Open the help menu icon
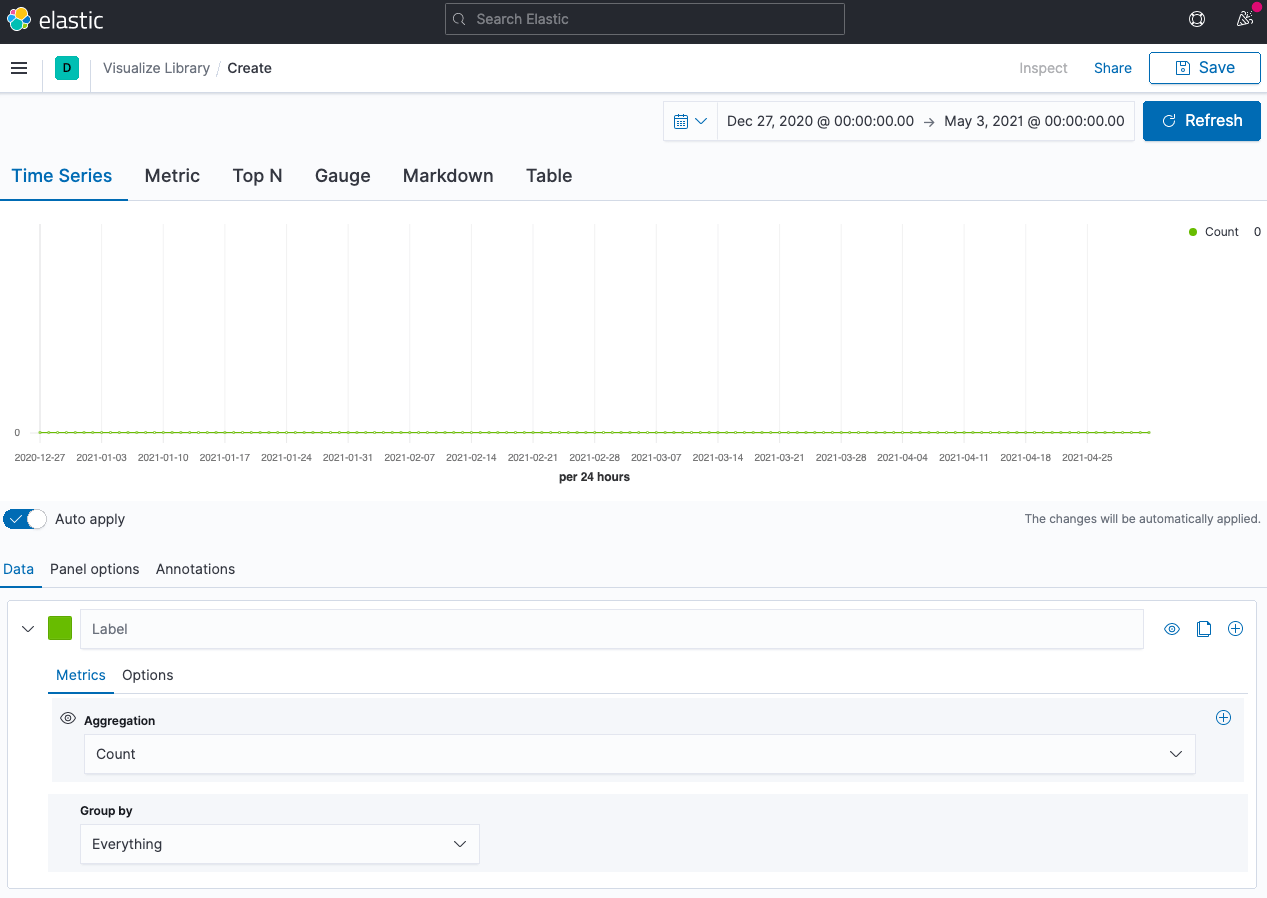 [x=1196, y=19]
